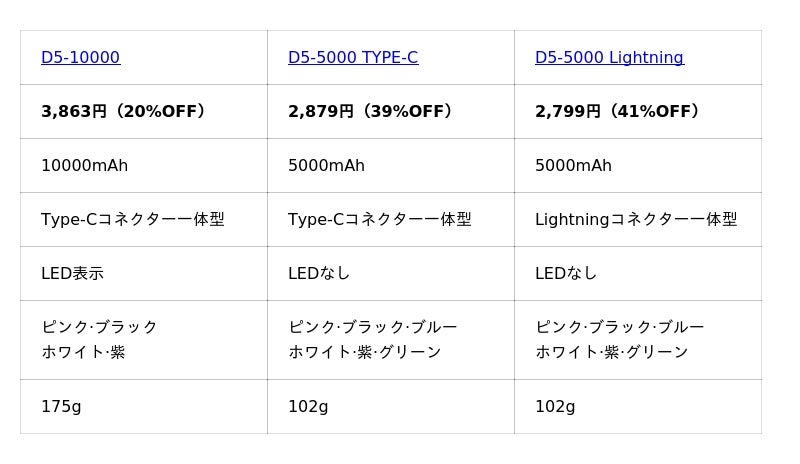The height and width of the screenshot is (464, 800).
Task: Select LEDなし in the D5-5000 TYPE-C column
Action: pyautogui.click(x=319, y=274)
